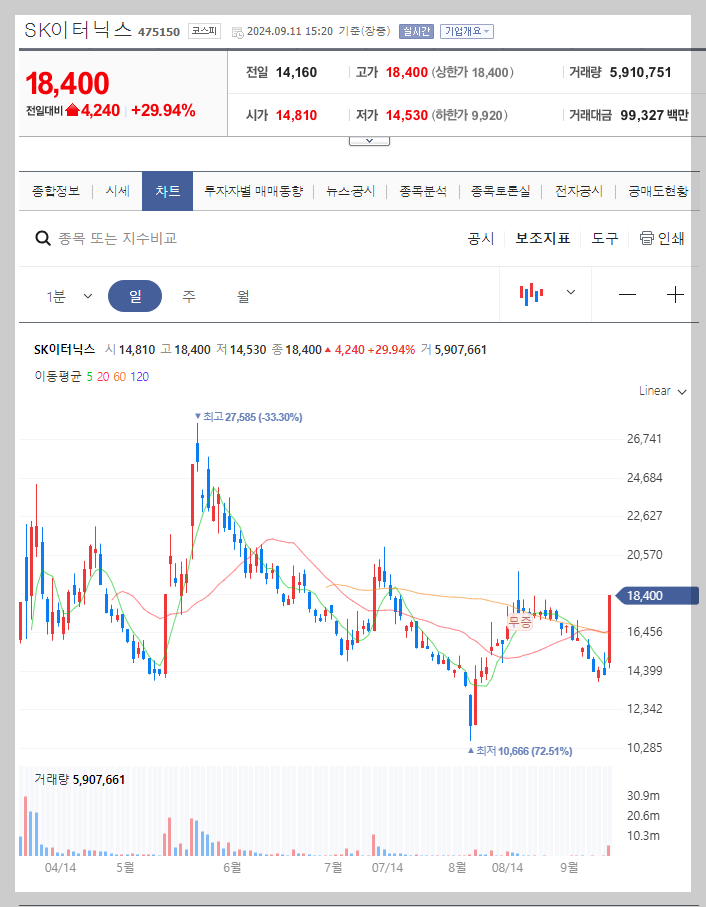Click the stock code 475150

pos(159,32)
